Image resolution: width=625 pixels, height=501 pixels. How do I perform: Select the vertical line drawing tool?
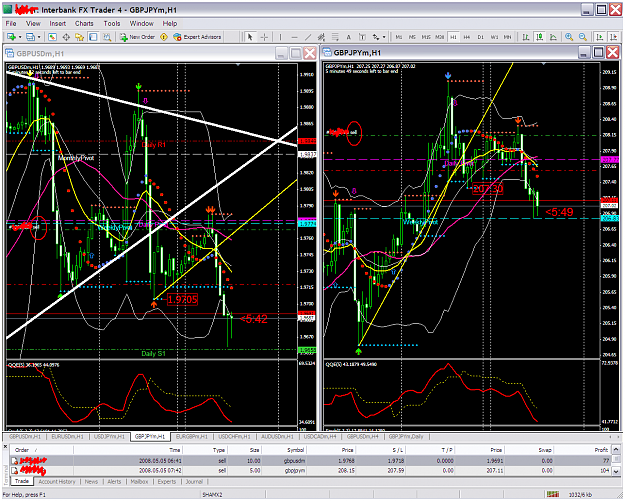[x=280, y=37]
